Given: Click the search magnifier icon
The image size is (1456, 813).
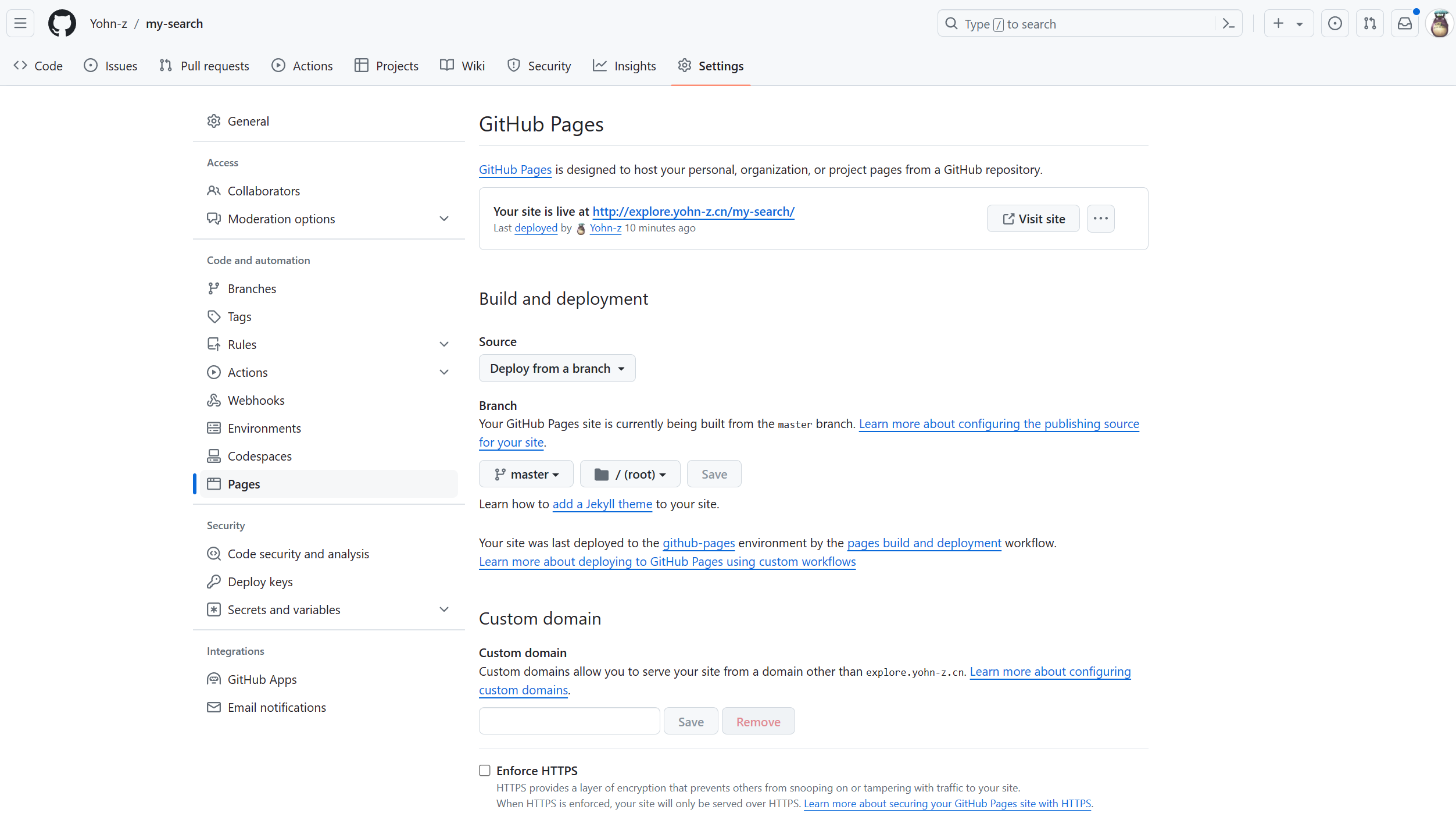Looking at the screenshot, I should [x=951, y=23].
